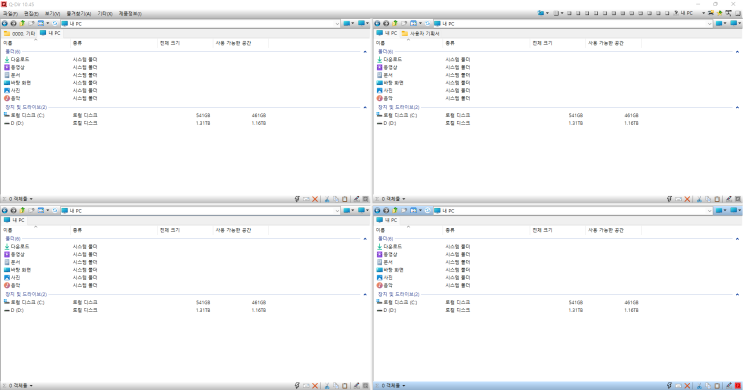This screenshot has height=390, width=743.
Task: Select 내 PC tab in bottom-left pane
Action: [x=14, y=220]
